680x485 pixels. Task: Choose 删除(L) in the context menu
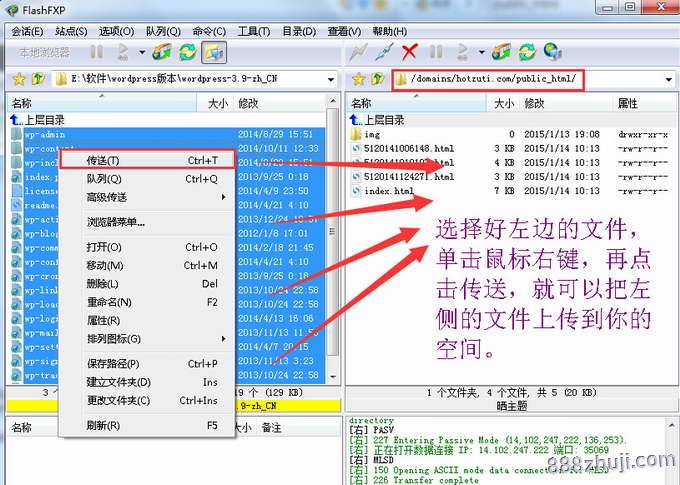click(x=147, y=284)
